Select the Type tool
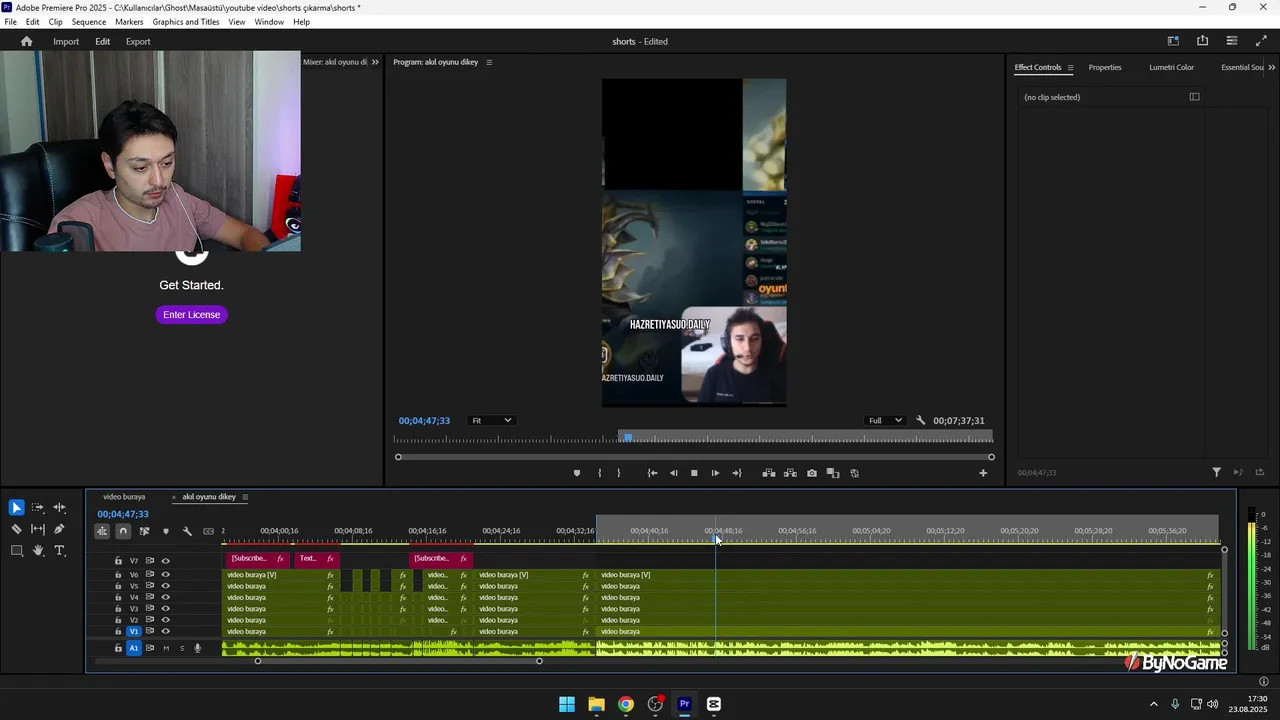The width and height of the screenshot is (1280, 720). (59, 550)
